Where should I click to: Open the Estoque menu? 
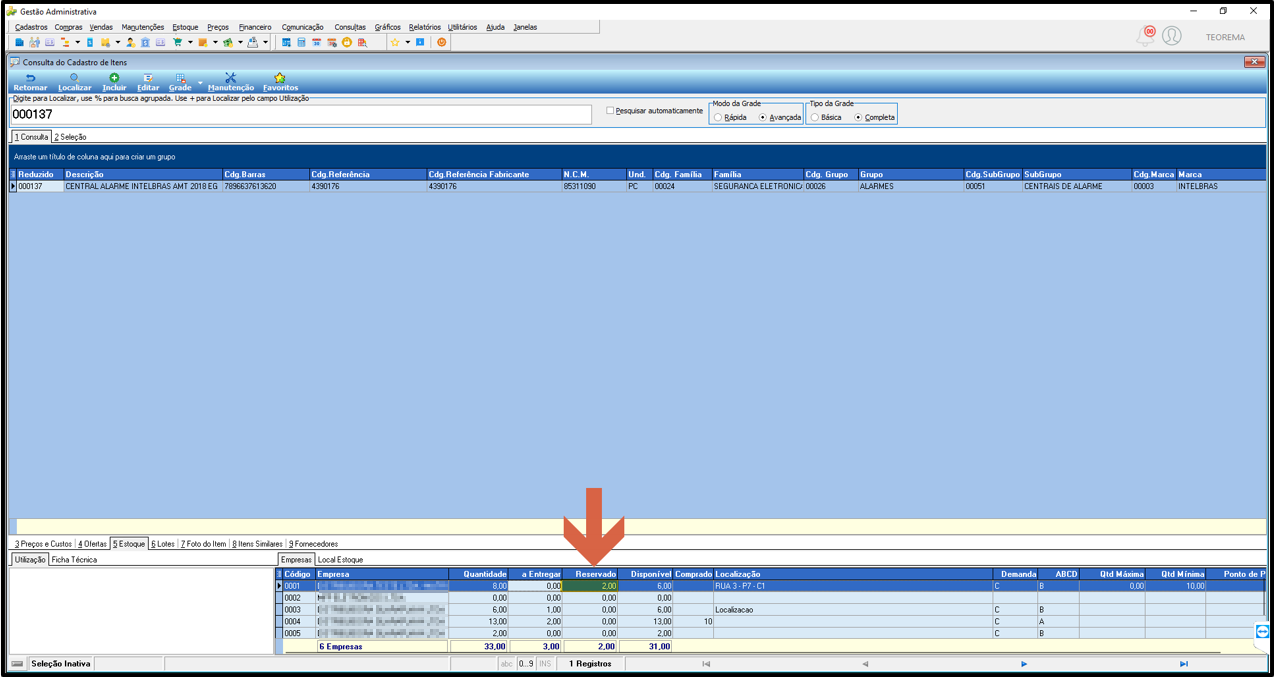185,27
